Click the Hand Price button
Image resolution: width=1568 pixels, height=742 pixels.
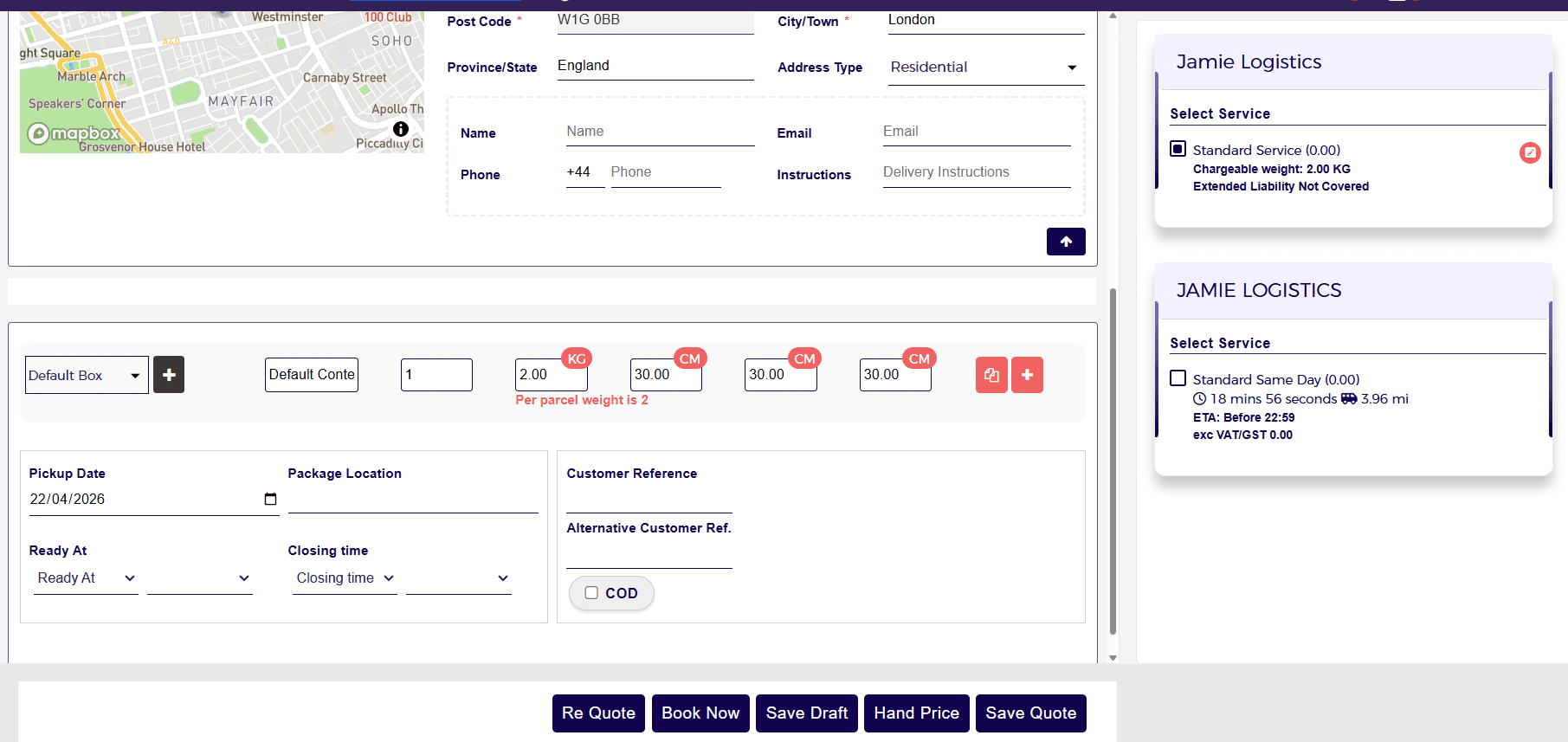pos(917,713)
